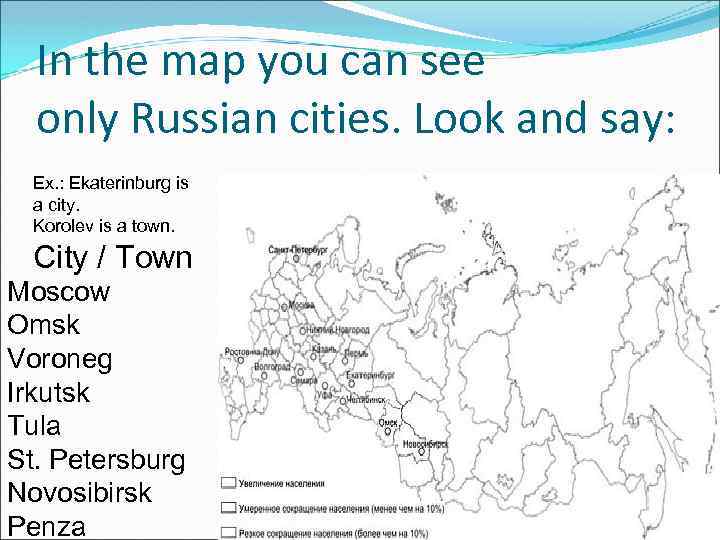The height and width of the screenshot is (540, 720).
Task: Click the Омск city marker circle
Action: coord(388,431)
